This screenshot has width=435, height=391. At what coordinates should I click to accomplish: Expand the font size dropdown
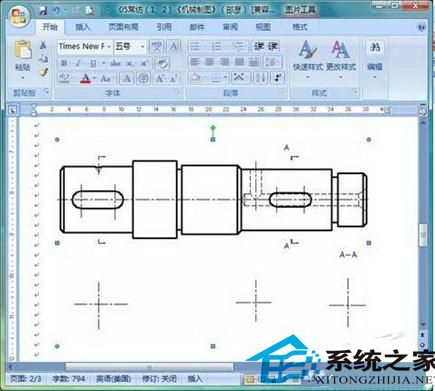click(x=142, y=47)
